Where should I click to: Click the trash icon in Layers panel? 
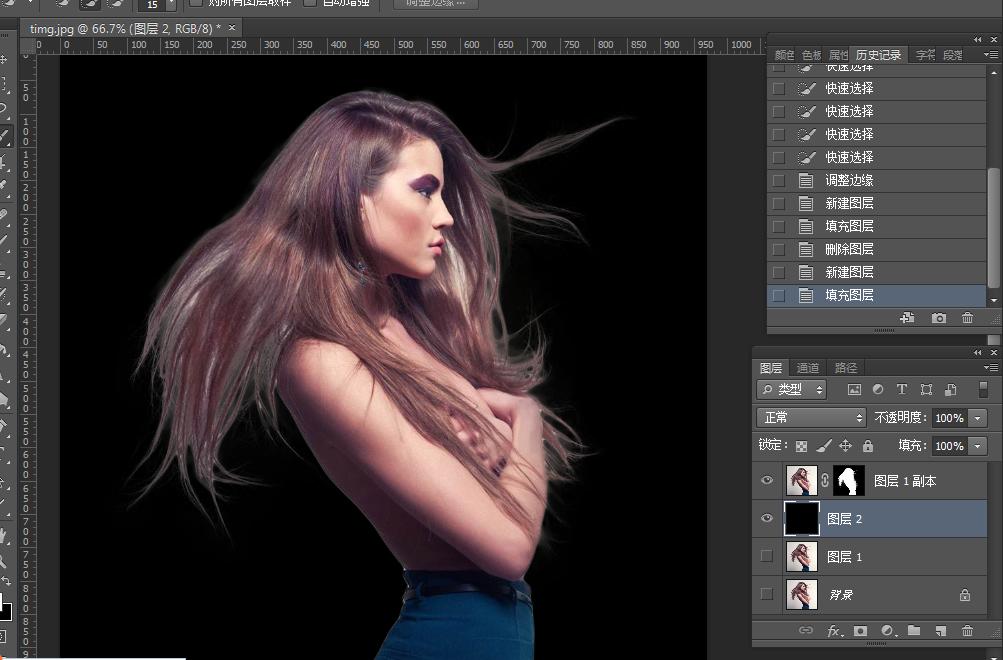tap(967, 631)
